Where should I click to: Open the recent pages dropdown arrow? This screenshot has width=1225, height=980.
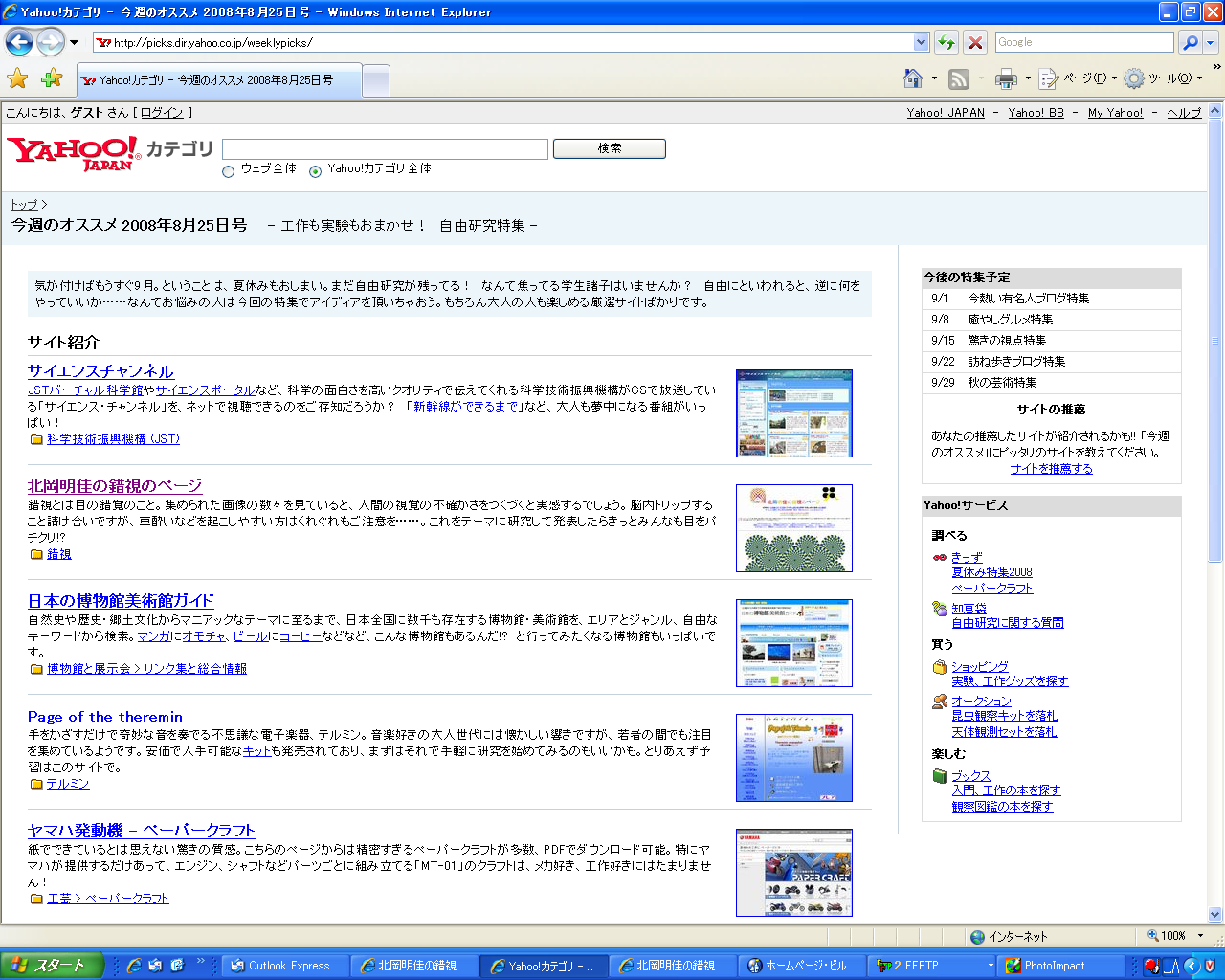(74, 43)
